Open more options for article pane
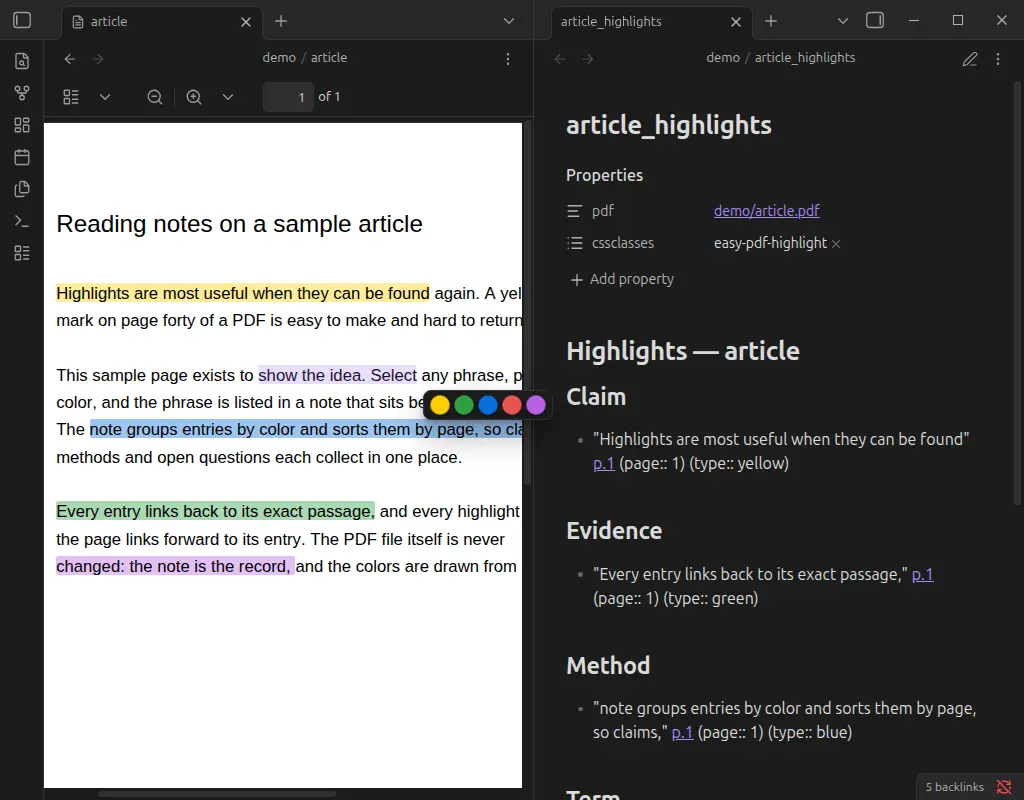This screenshot has width=1024, height=800. point(507,59)
